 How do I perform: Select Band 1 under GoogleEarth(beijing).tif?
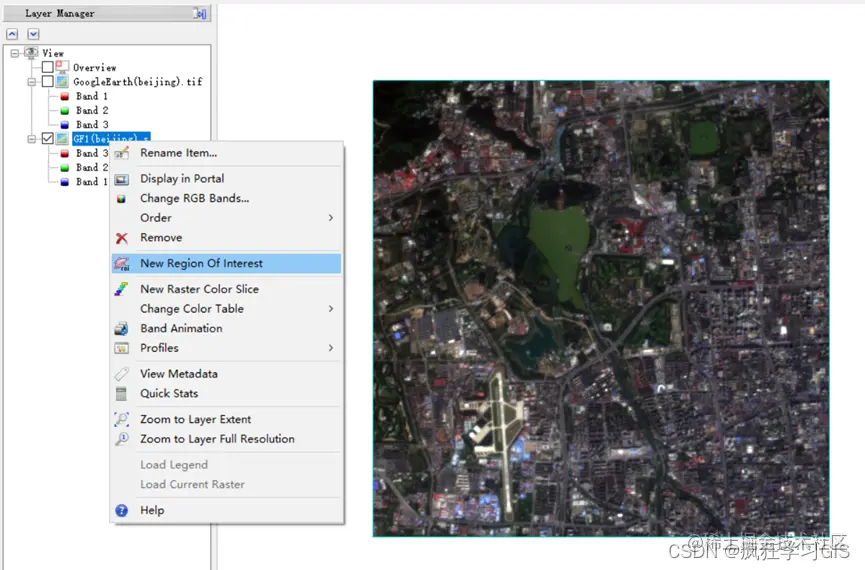click(92, 96)
